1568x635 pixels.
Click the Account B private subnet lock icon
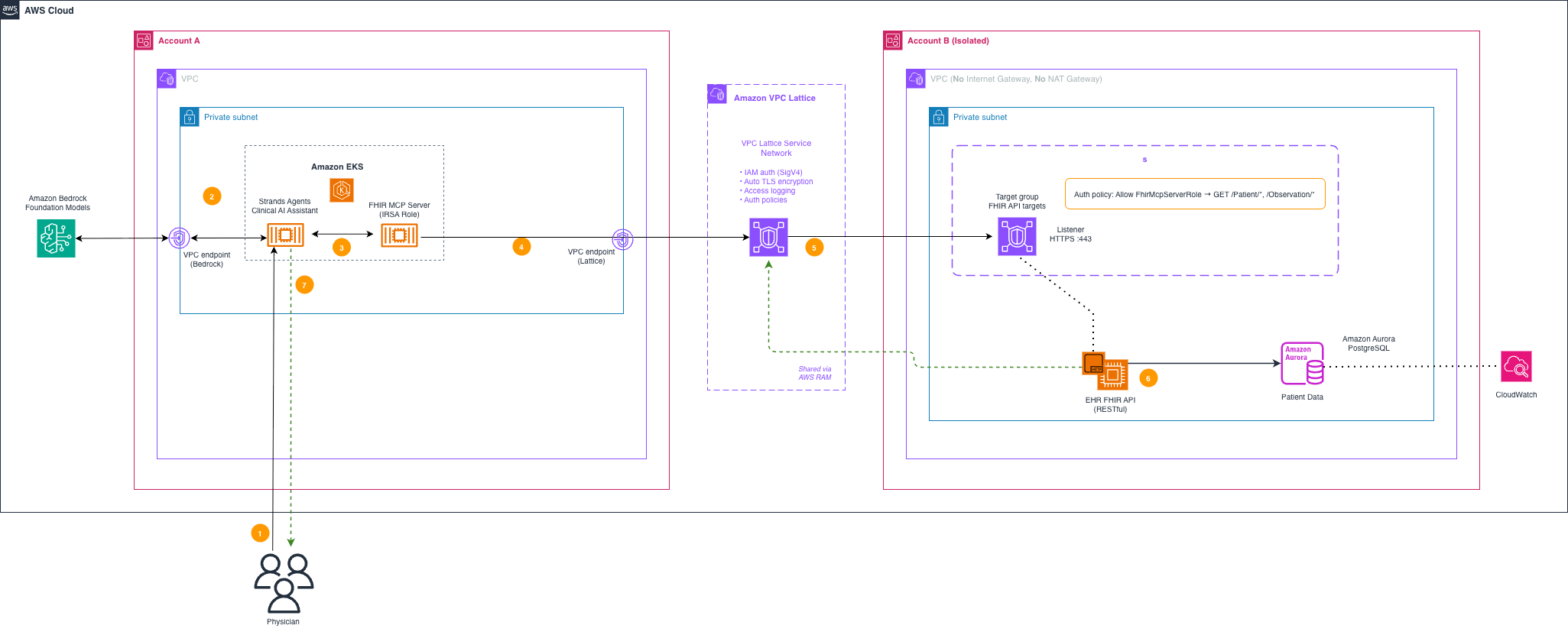pyautogui.click(x=939, y=117)
